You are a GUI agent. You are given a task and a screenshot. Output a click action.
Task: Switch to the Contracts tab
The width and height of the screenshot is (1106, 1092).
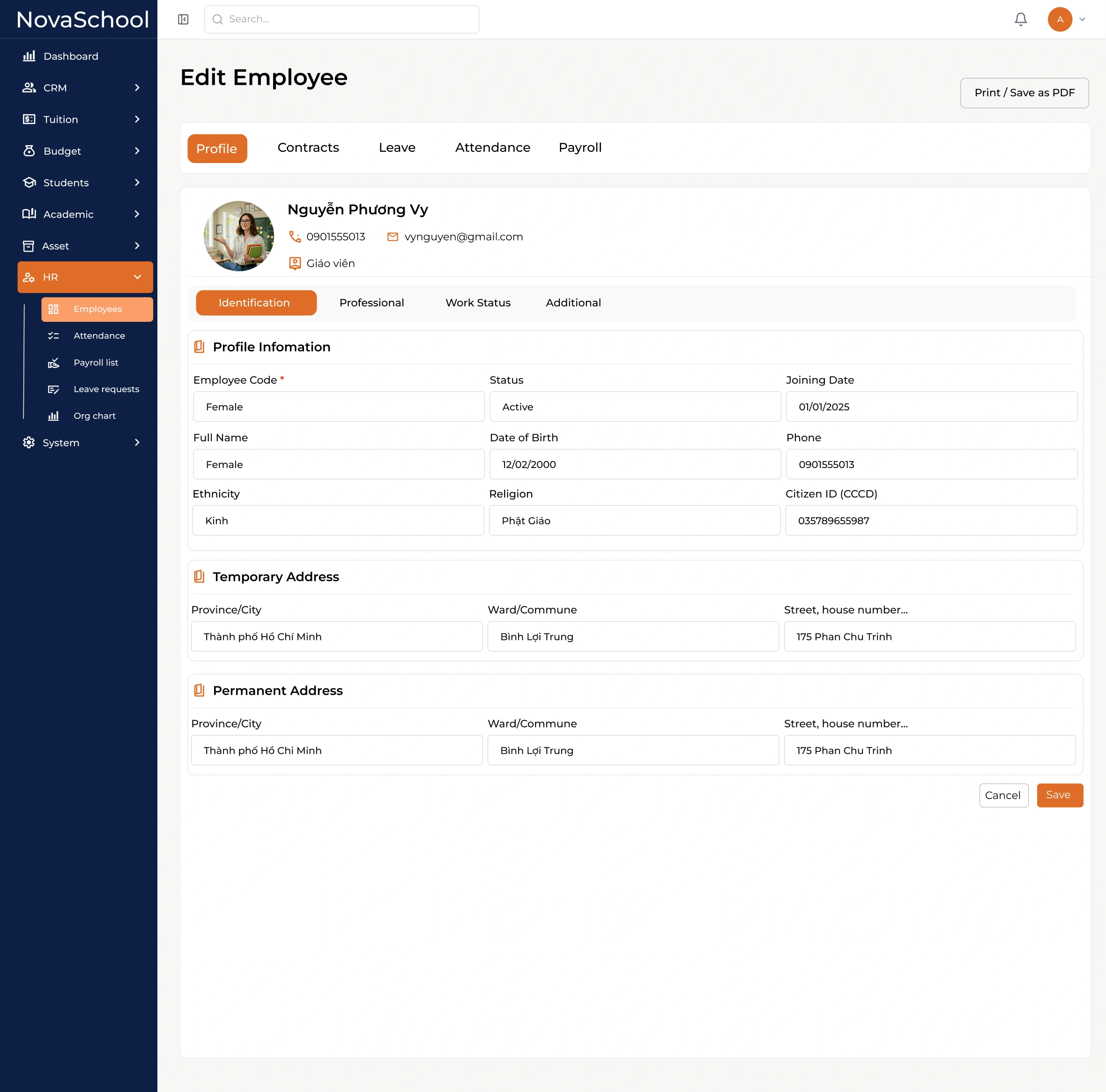tap(308, 148)
